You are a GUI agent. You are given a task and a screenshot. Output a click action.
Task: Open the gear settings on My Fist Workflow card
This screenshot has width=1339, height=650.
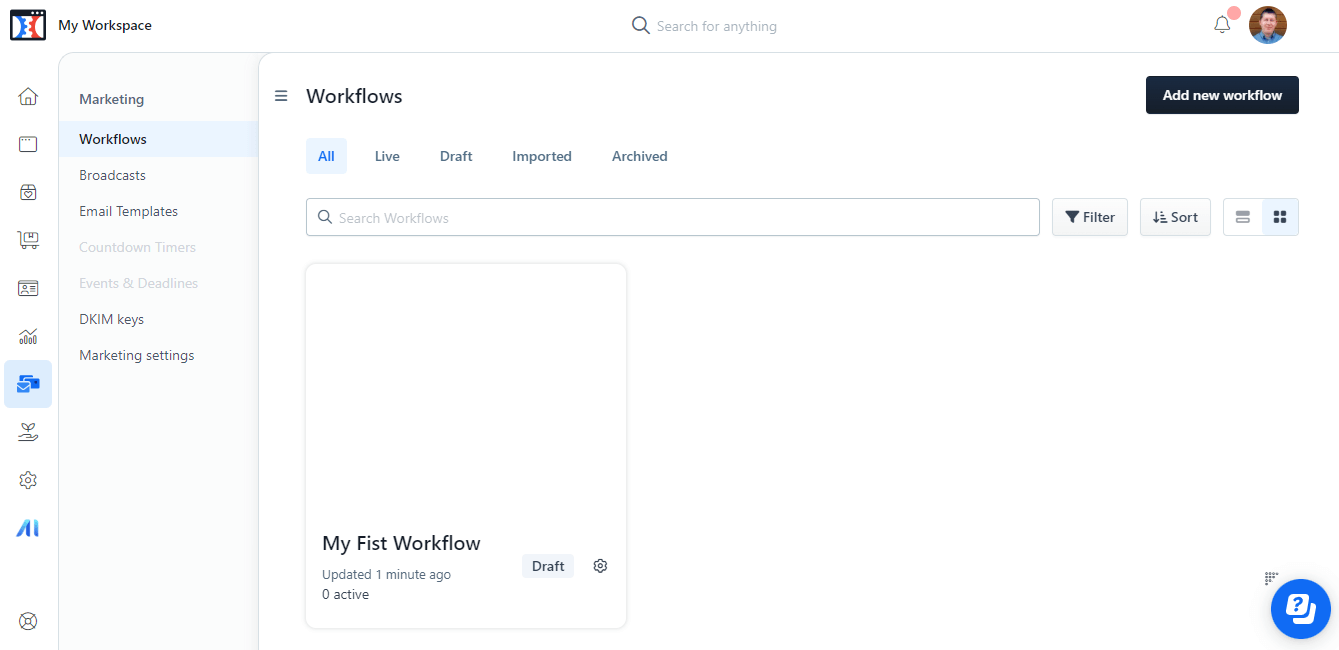click(600, 565)
